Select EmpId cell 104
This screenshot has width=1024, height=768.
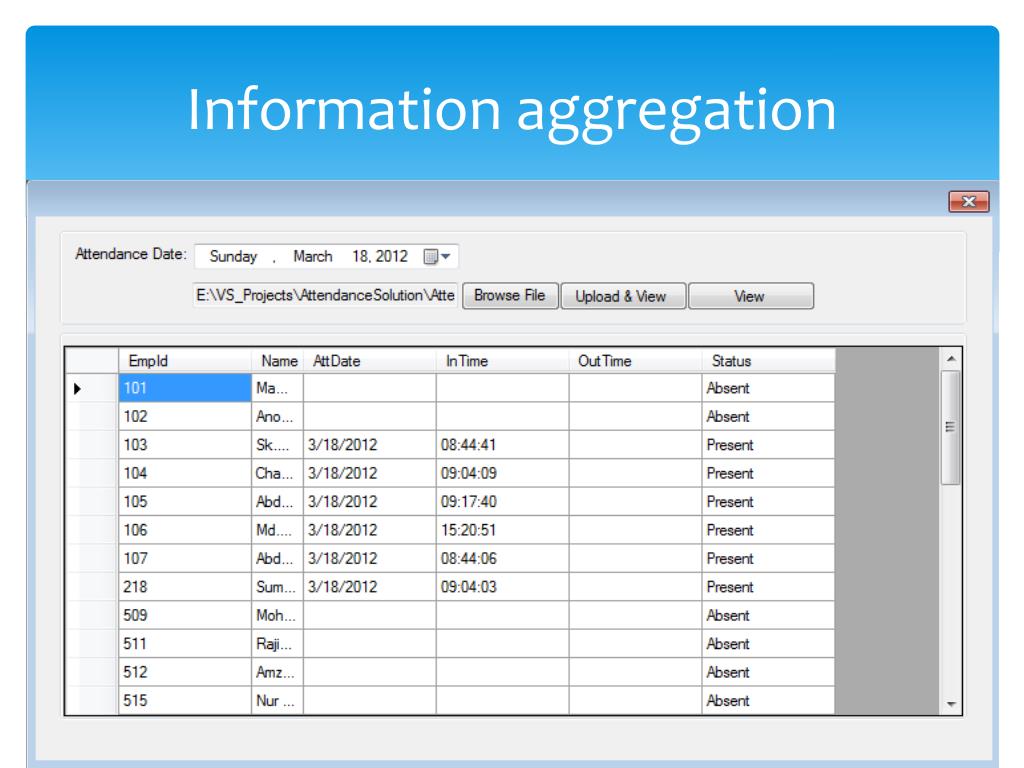(185, 473)
